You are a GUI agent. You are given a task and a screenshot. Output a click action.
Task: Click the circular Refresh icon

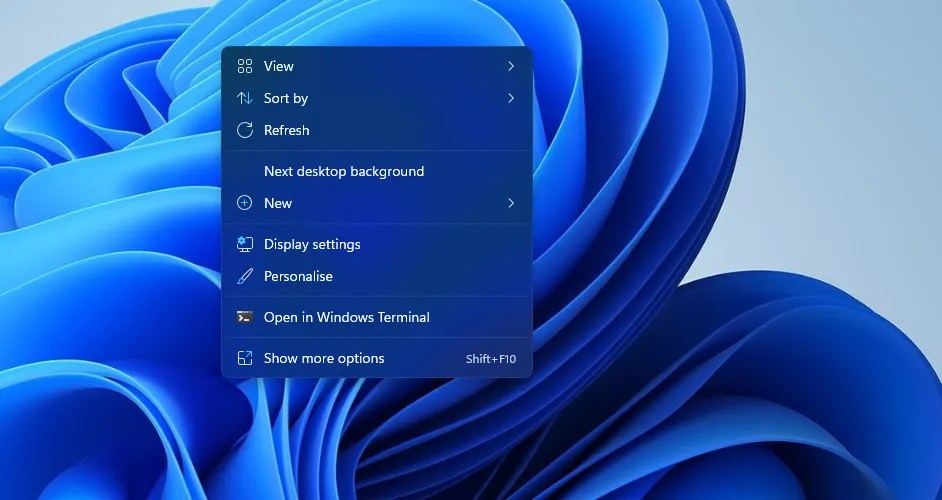pyautogui.click(x=245, y=130)
